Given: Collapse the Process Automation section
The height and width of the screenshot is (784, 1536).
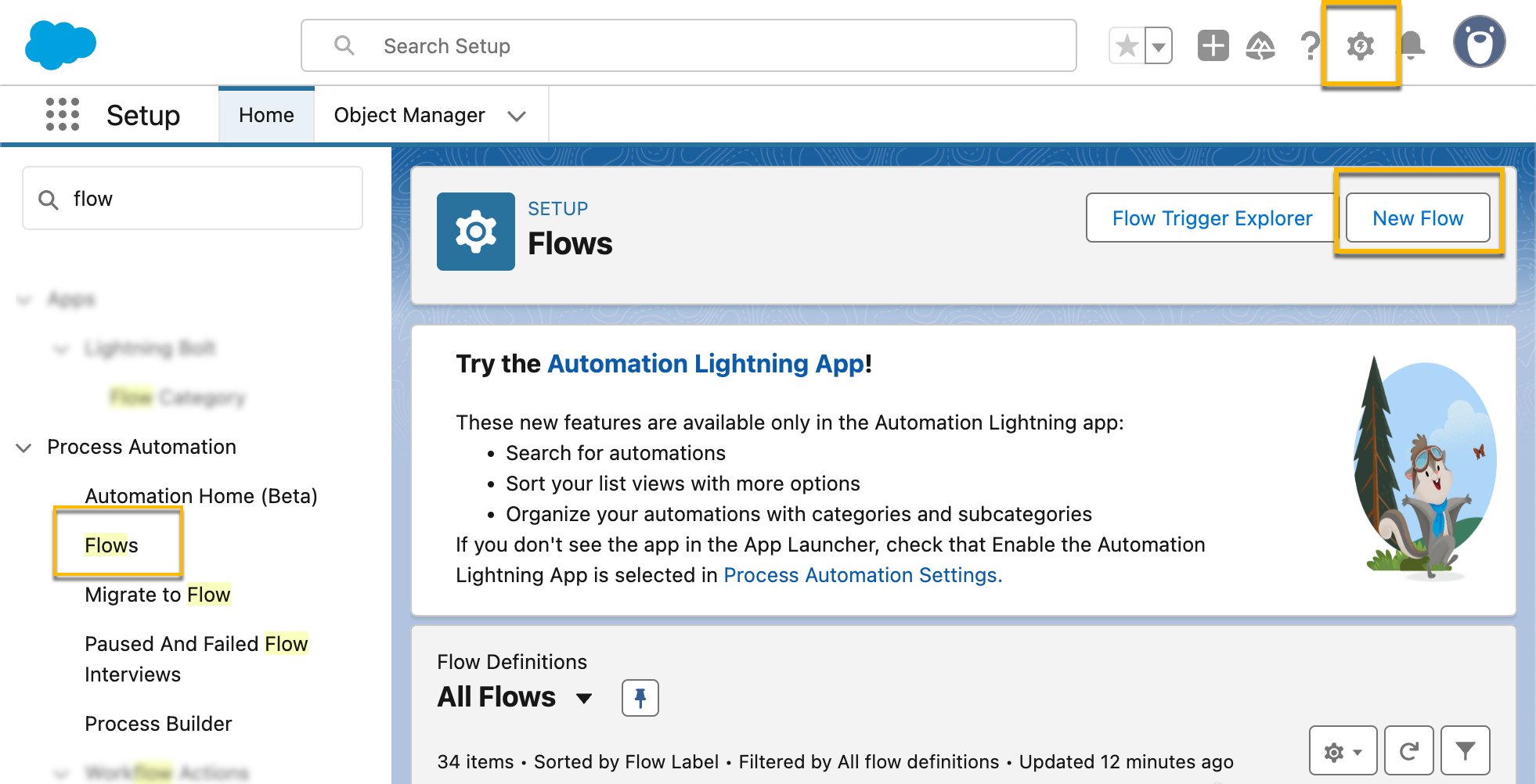Looking at the screenshot, I should coord(23,448).
